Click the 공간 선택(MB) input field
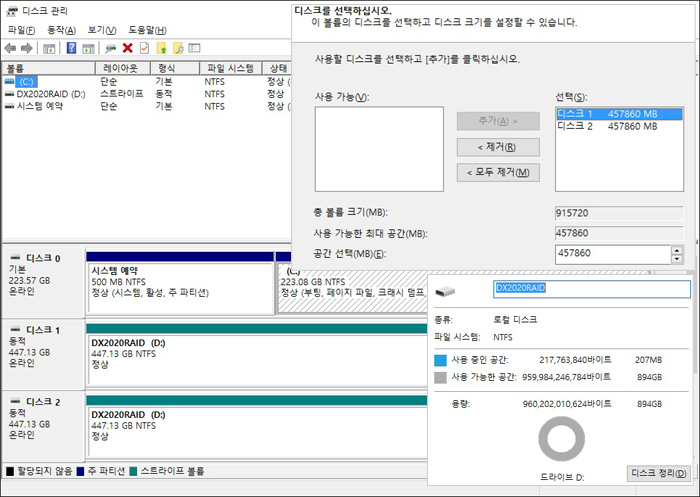The image size is (700, 497). pos(613,254)
